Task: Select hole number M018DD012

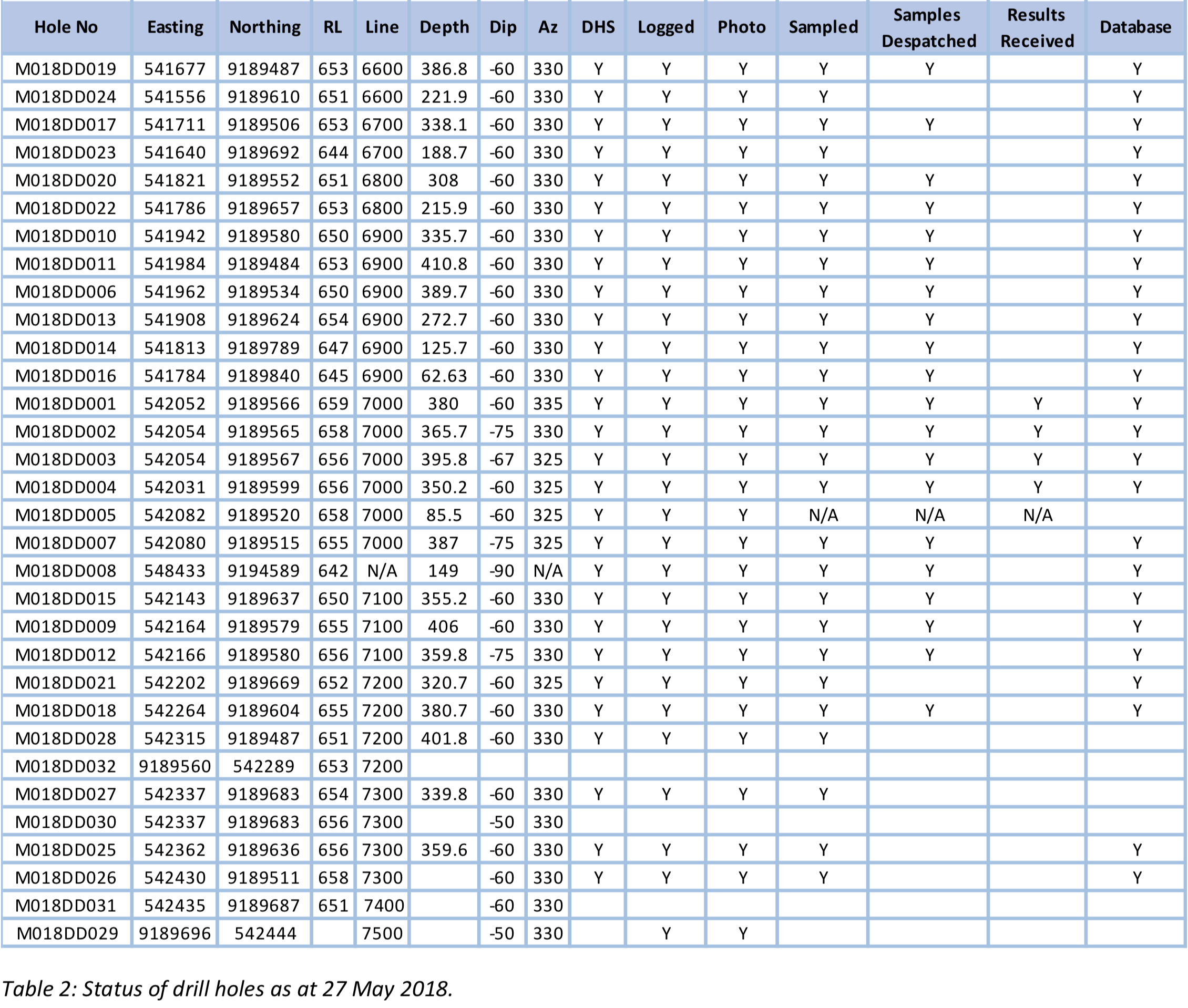Action: (x=66, y=654)
